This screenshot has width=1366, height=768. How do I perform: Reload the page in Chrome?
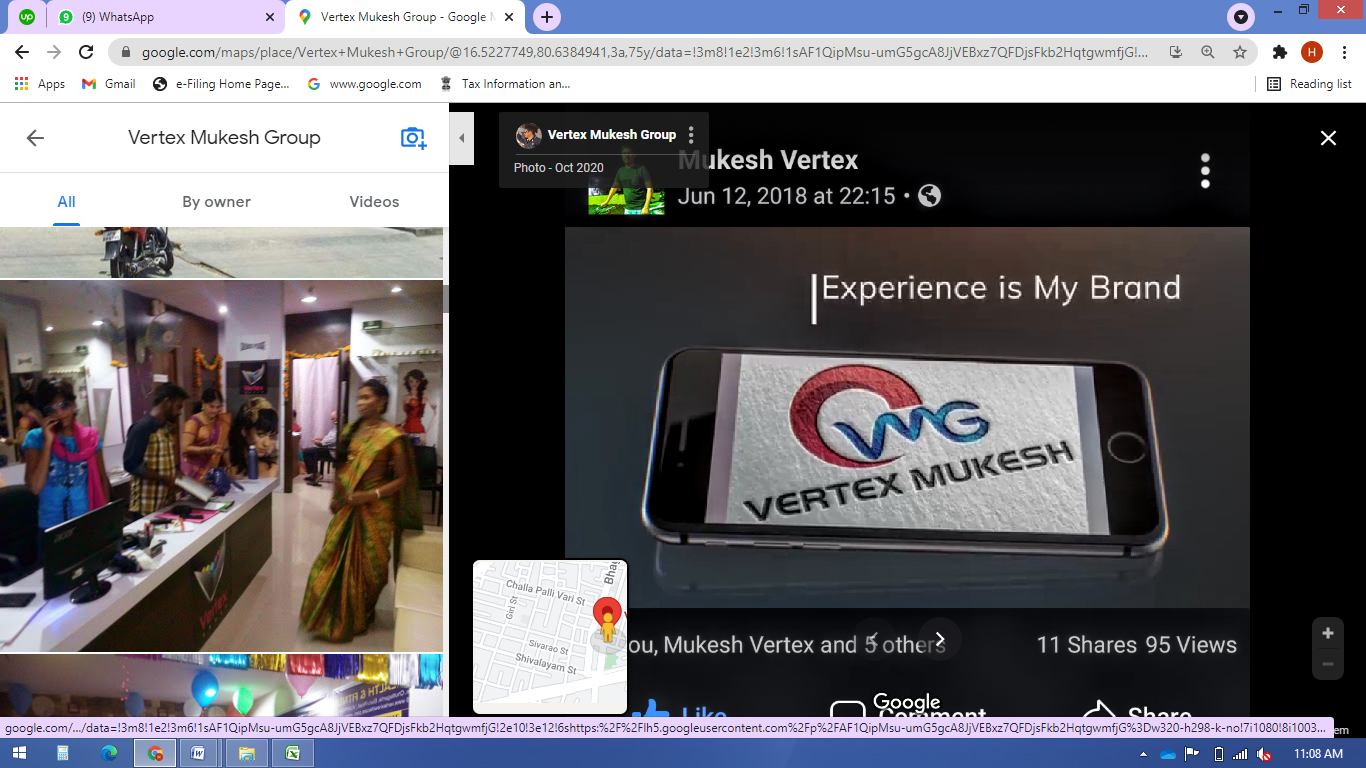(x=86, y=52)
